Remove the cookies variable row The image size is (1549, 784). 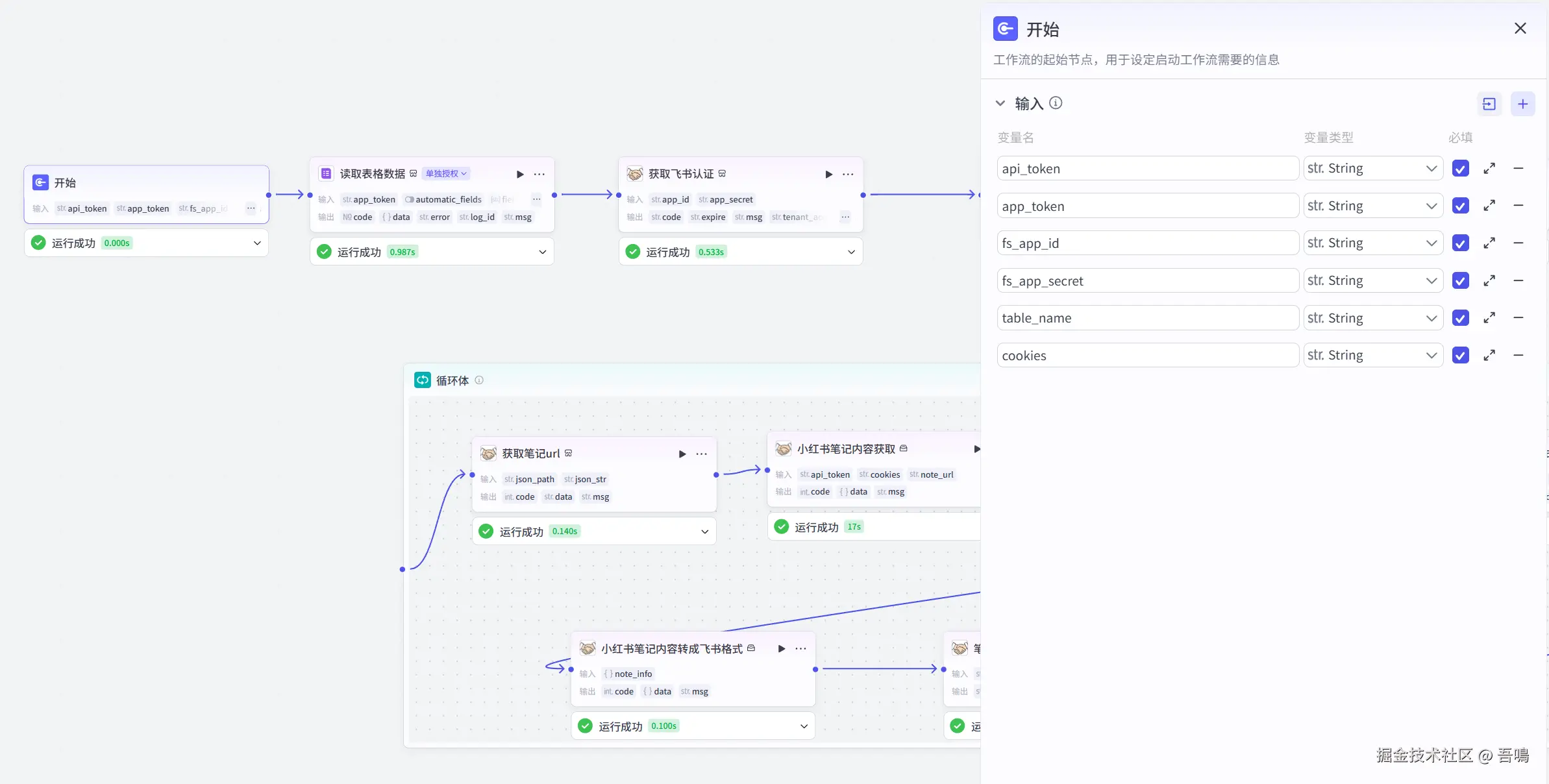(1518, 356)
